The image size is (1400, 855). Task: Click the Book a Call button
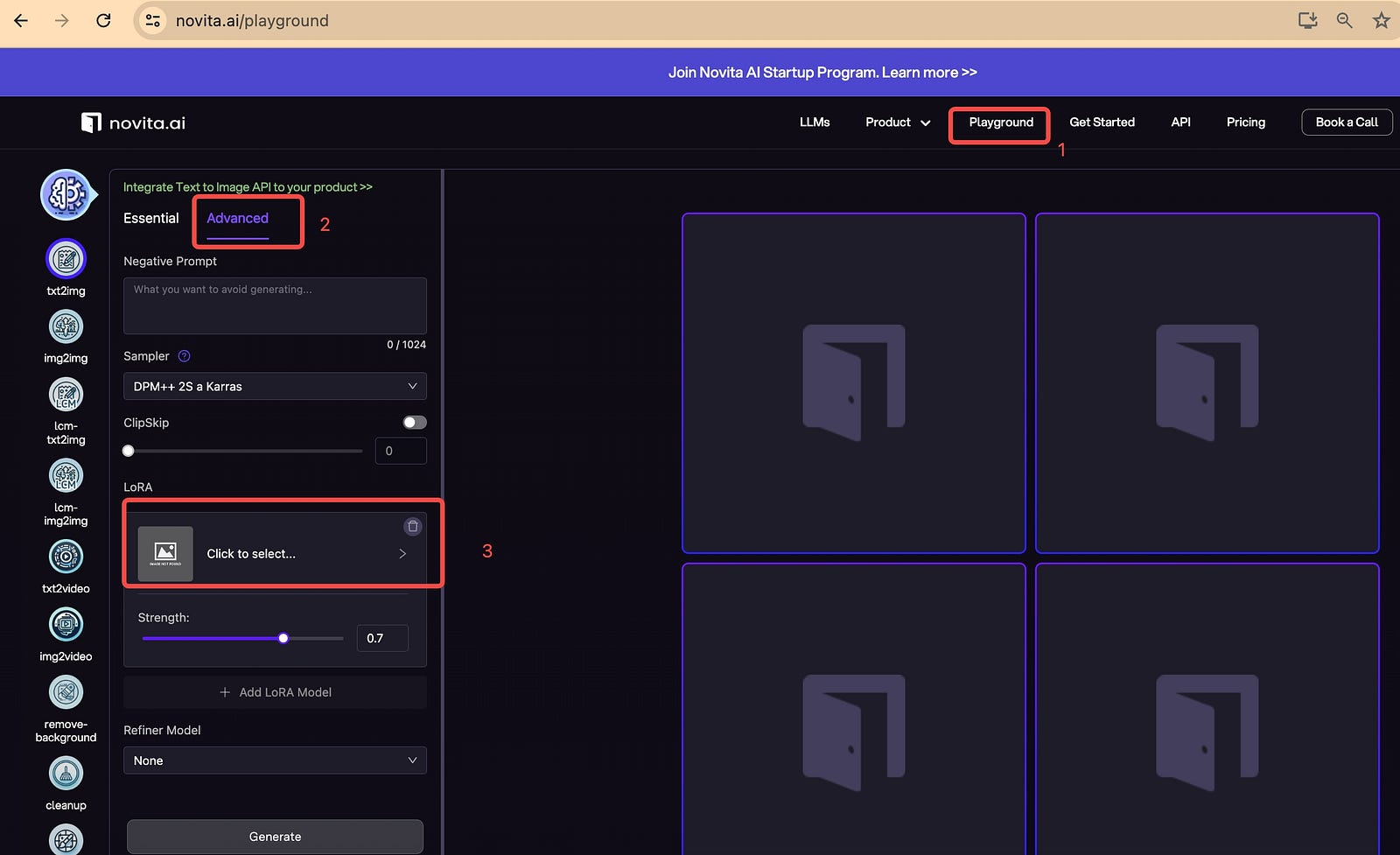coord(1347,123)
